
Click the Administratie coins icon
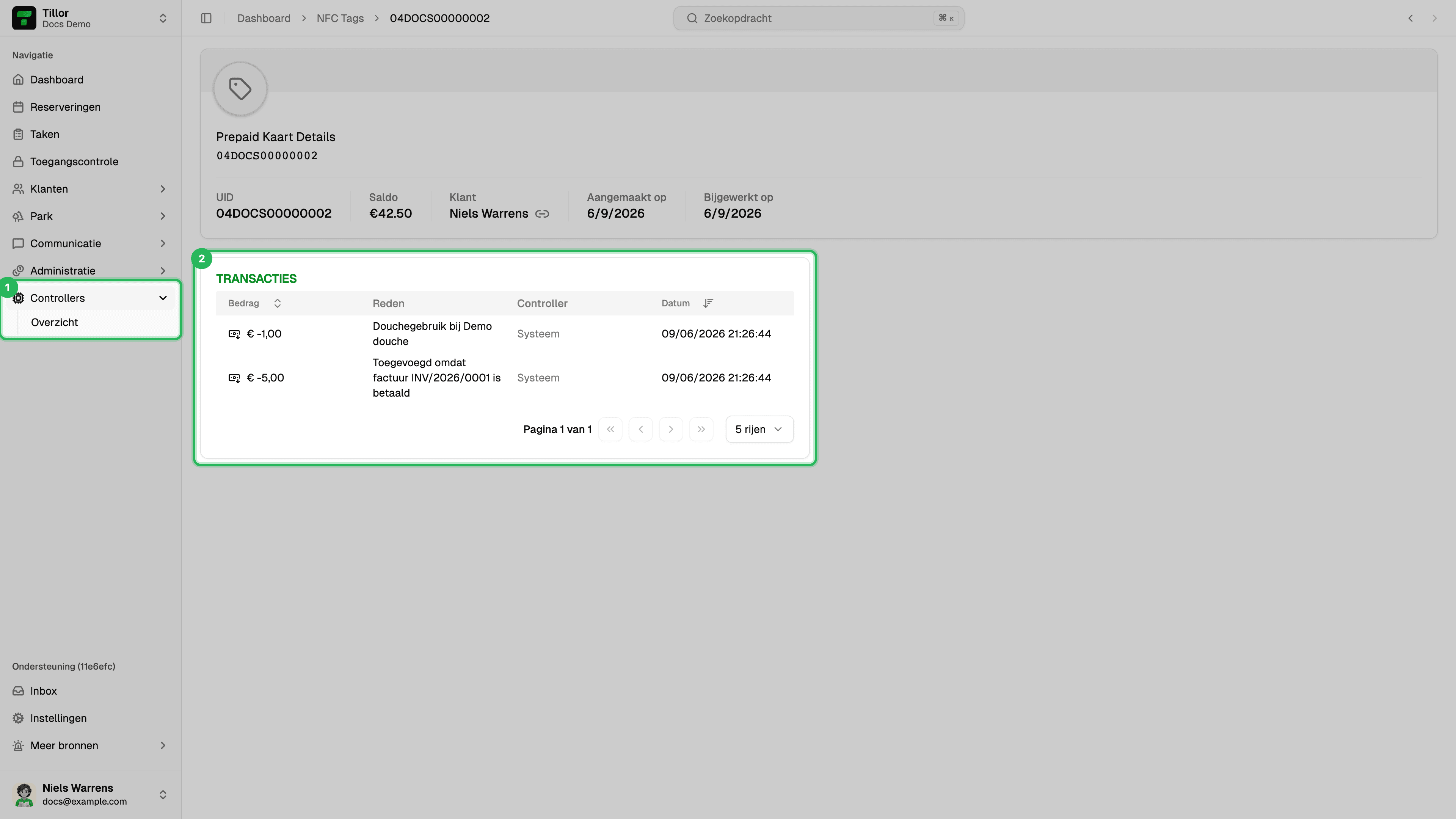(18, 271)
